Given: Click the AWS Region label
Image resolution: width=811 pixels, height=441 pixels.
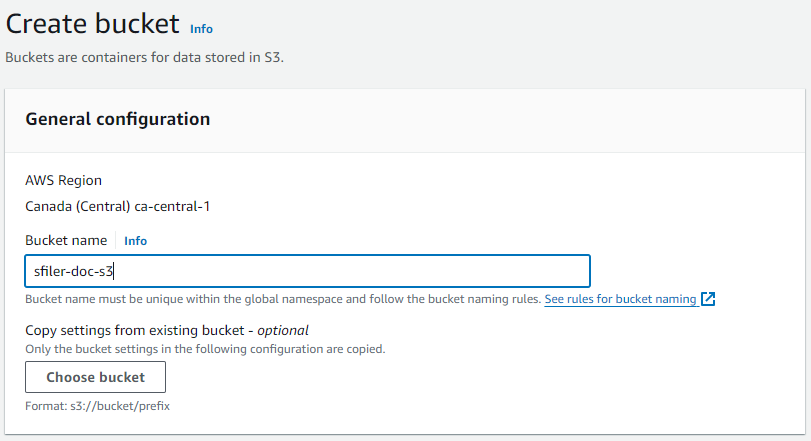Looking at the screenshot, I should [64, 180].
